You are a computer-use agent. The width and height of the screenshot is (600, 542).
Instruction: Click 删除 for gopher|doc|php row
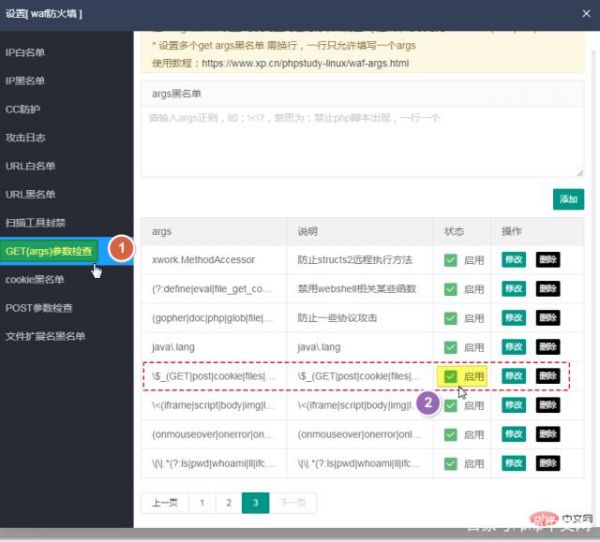548,318
